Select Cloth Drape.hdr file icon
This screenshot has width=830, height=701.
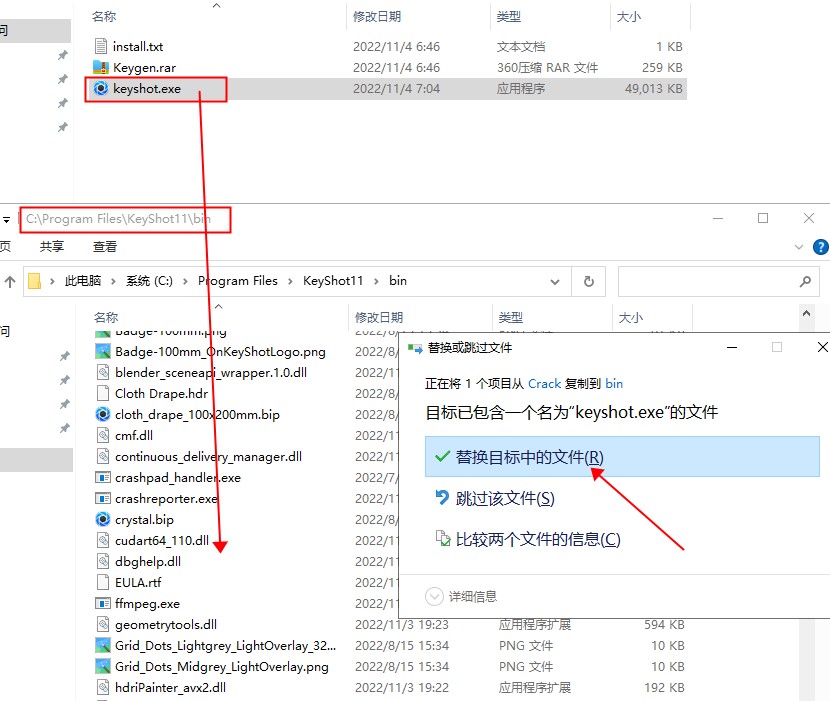click(102, 393)
